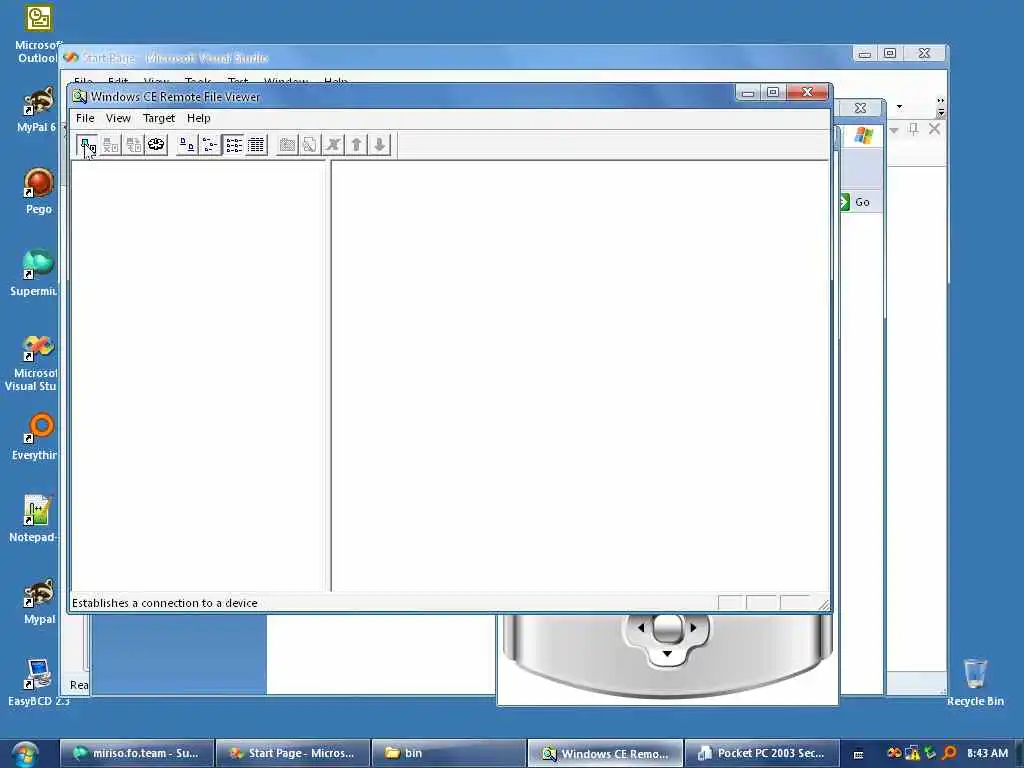
Task: Select the Details view toolbar icon
Action: [257, 145]
